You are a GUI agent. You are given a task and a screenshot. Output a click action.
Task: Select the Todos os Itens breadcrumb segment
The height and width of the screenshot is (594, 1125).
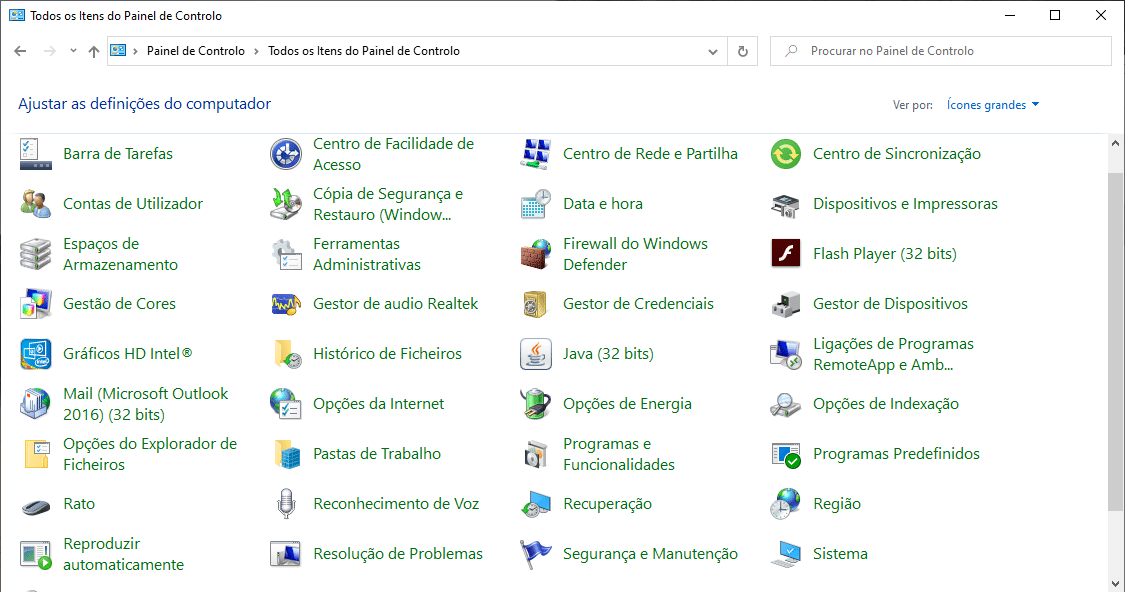(364, 51)
